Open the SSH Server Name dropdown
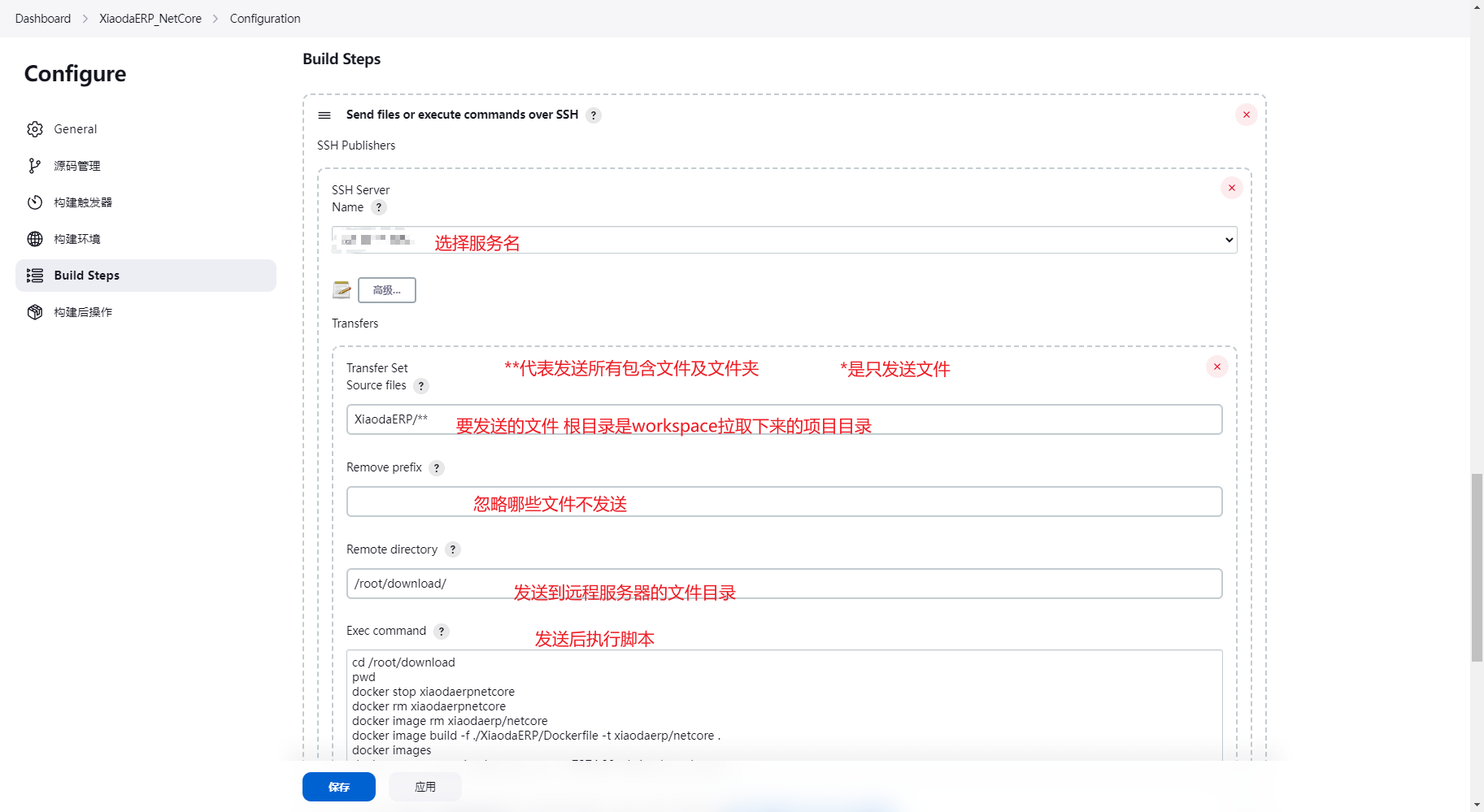 784,240
